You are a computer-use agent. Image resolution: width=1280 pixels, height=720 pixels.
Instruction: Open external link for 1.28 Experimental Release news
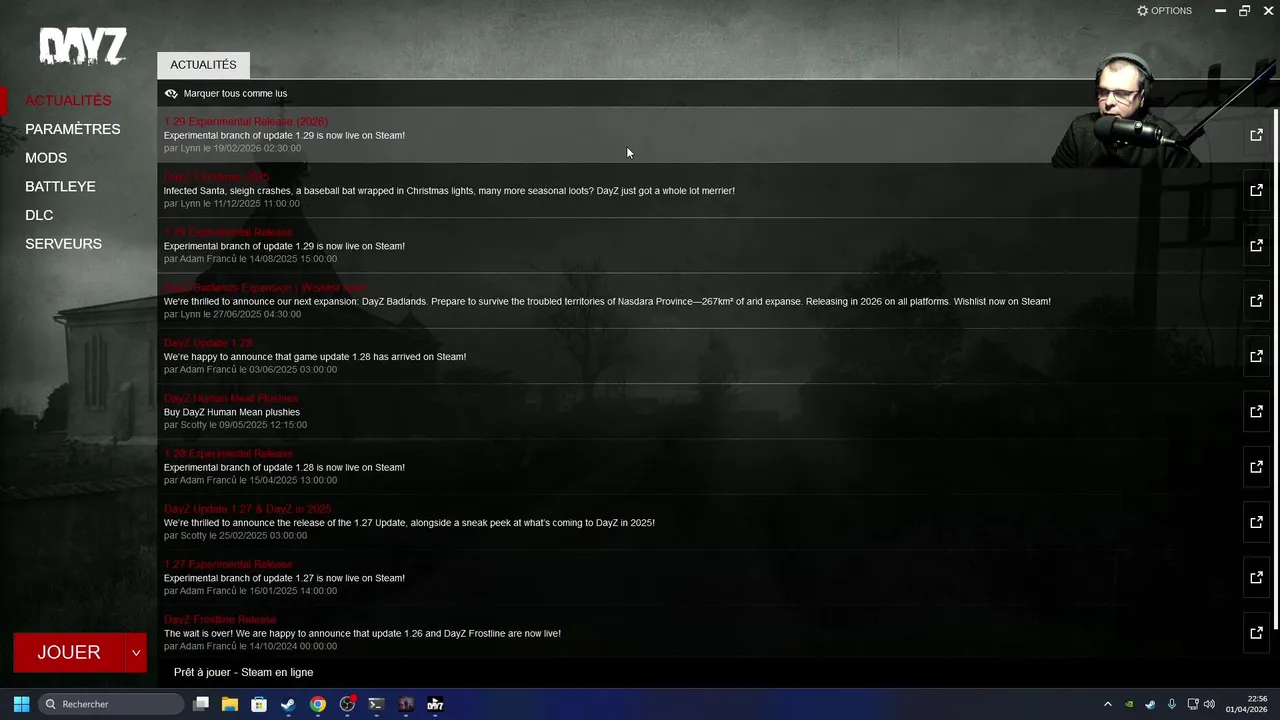1256,466
